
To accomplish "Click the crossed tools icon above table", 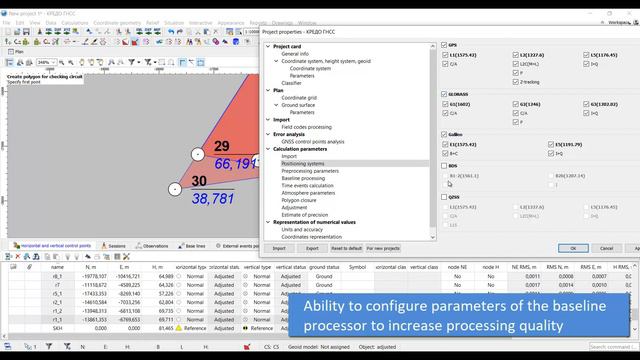I will 126,256.
